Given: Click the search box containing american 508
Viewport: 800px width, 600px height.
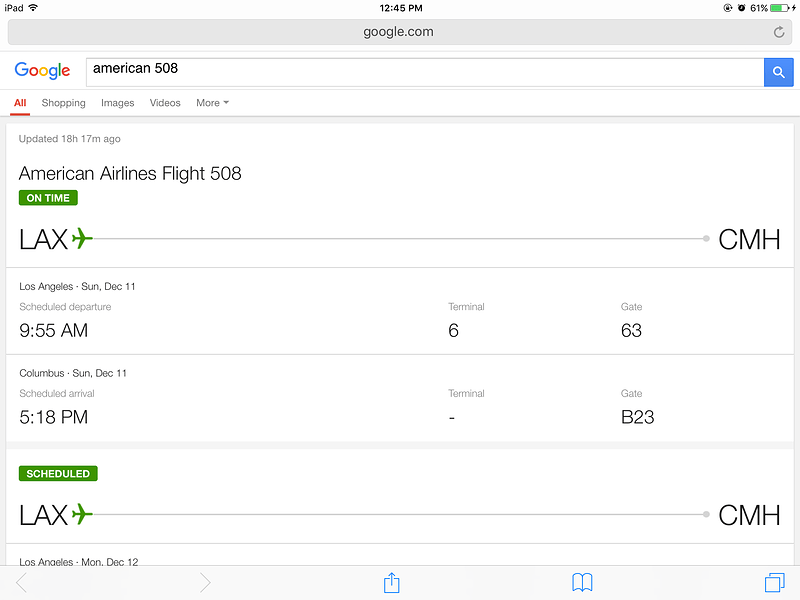Looking at the screenshot, I should [x=425, y=72].
